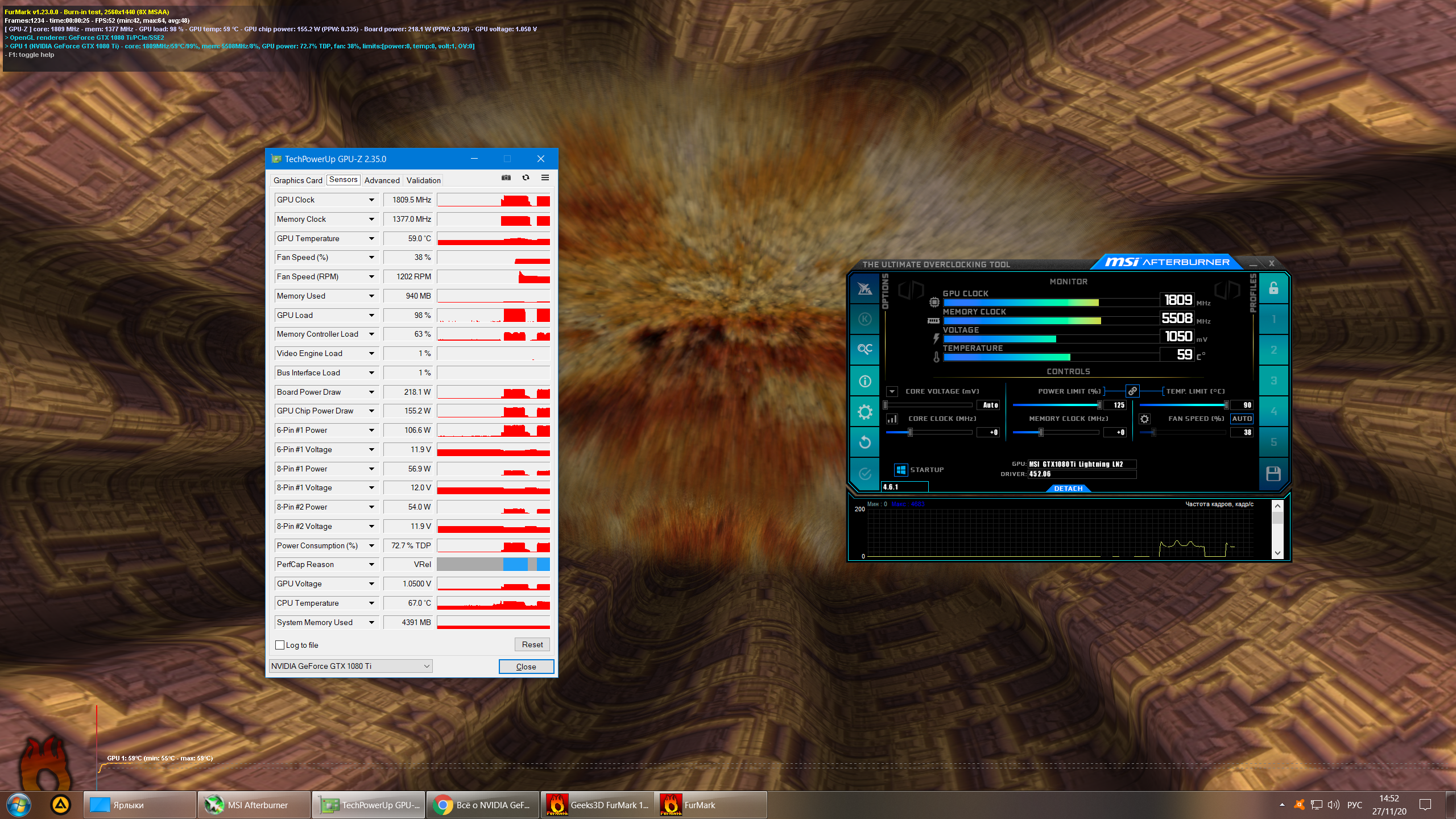The width and height of the screenshot is (1456, 819).
Task: Toggle the profile lock icon
Action: point(1273,288)
